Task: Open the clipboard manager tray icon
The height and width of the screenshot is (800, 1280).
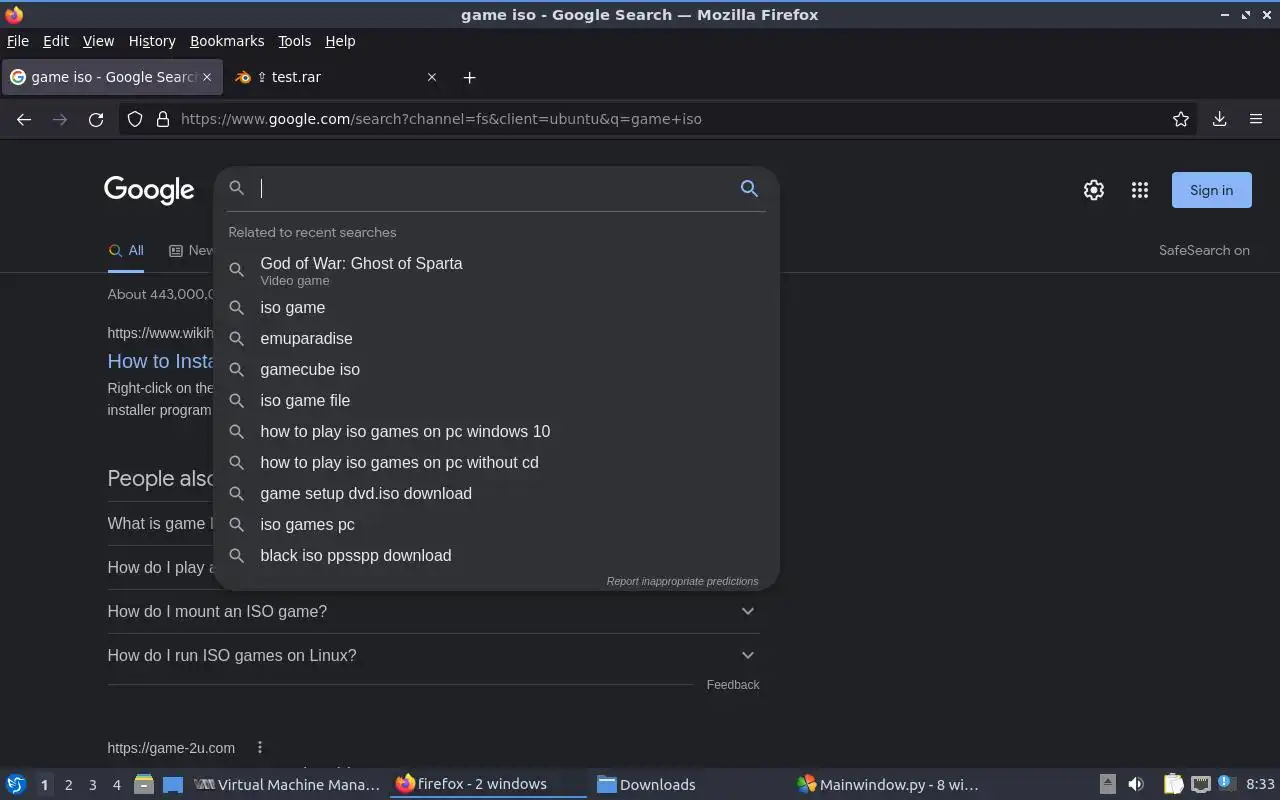Action: coord(1173,784)
